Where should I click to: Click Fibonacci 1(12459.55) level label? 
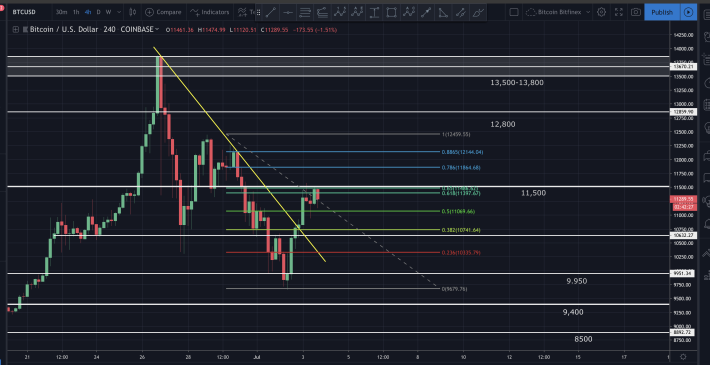(x=457, y=134)
